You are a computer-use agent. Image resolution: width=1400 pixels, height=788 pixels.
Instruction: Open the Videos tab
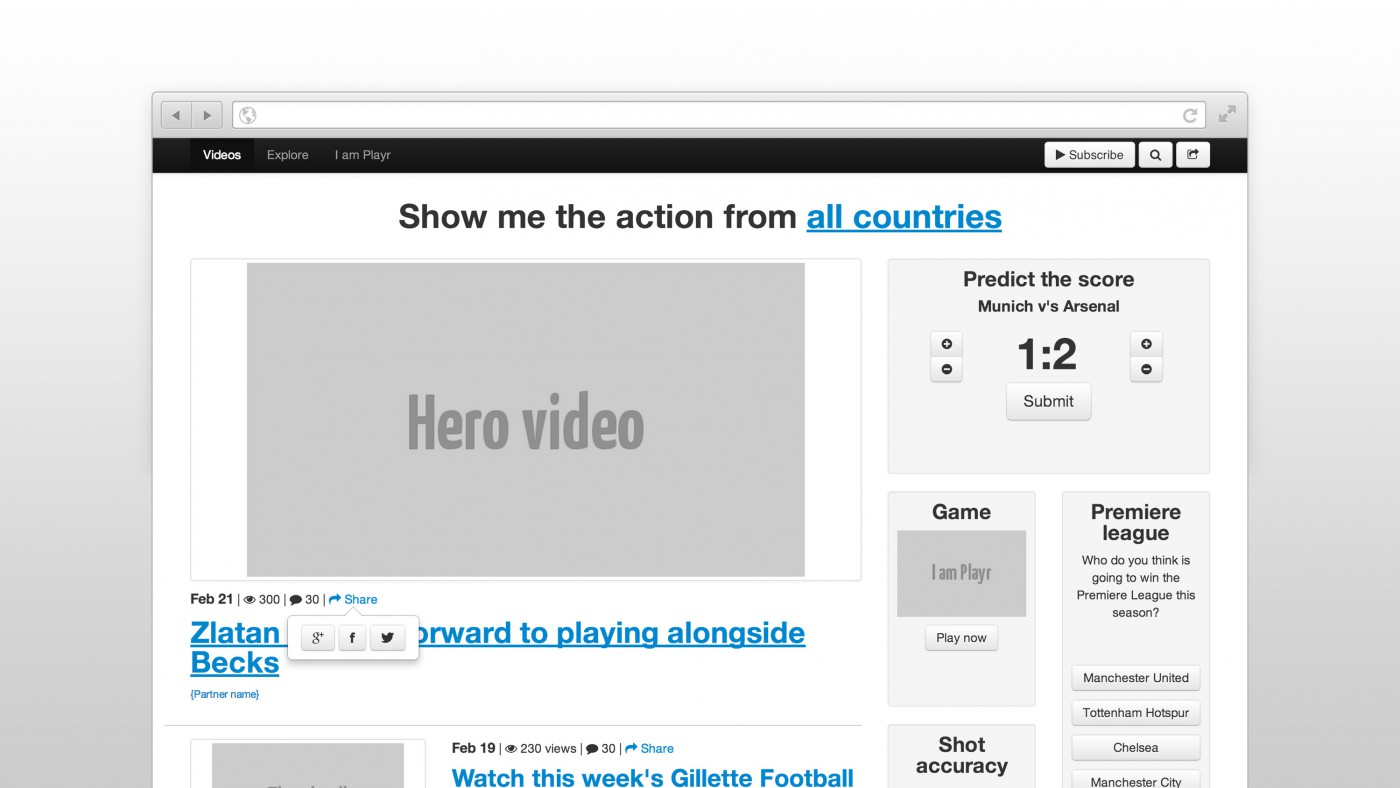tap(222, 155)
